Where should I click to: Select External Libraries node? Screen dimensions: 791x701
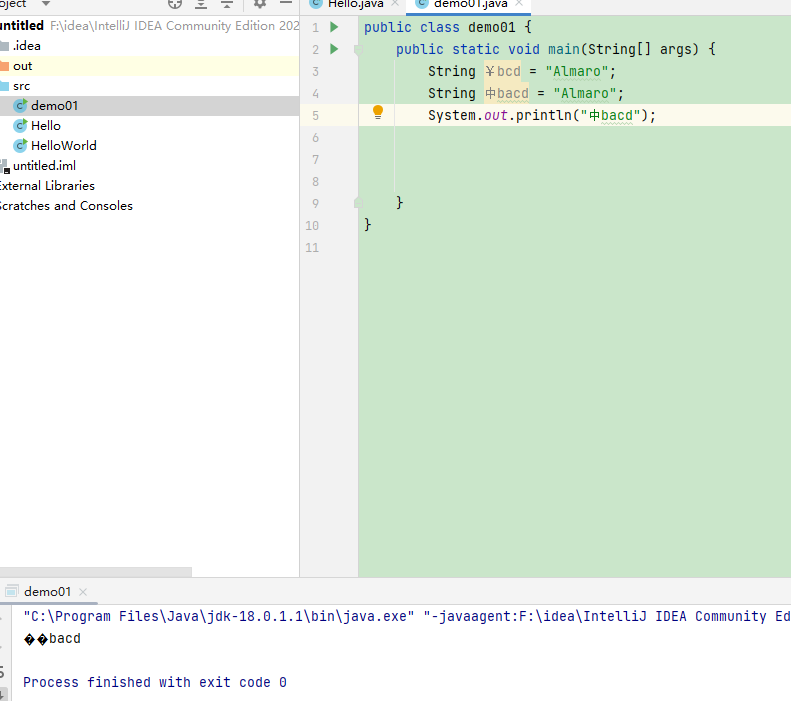click(47, 186)
